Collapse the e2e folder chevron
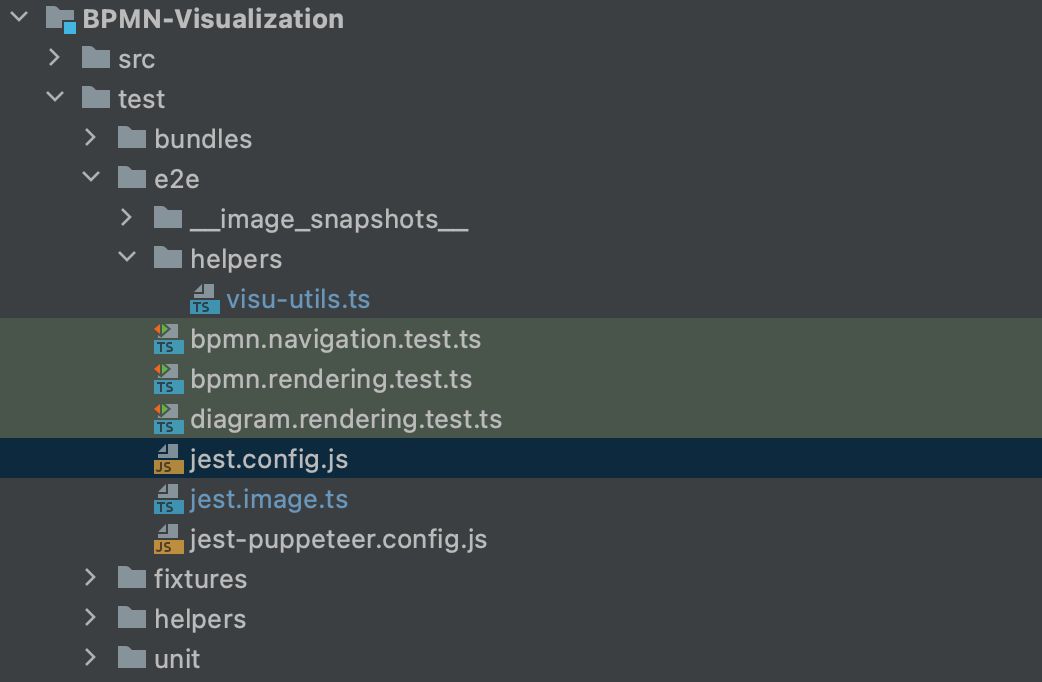 (x=91, y=179)
